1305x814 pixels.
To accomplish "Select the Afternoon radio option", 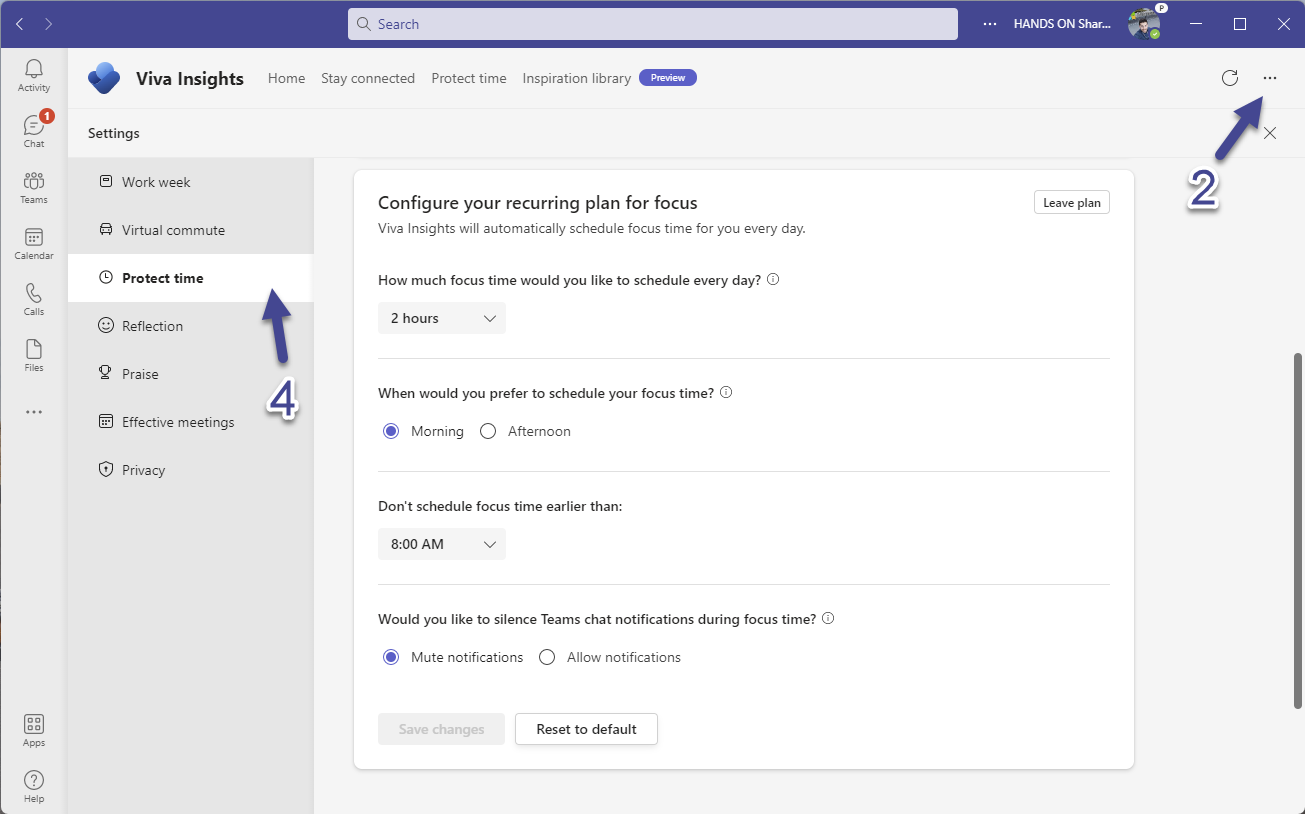I will [488, 431].
